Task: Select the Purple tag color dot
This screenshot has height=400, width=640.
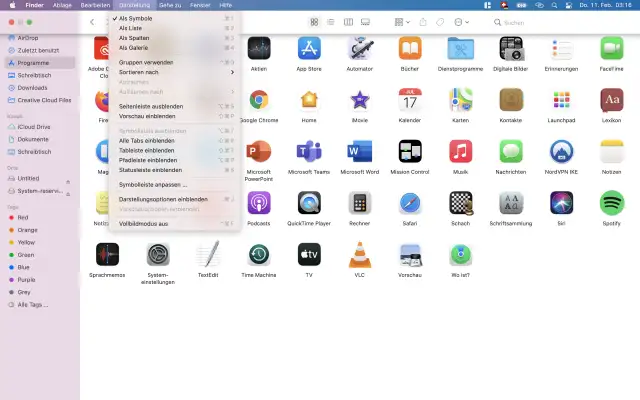Action: coord(11,280)
